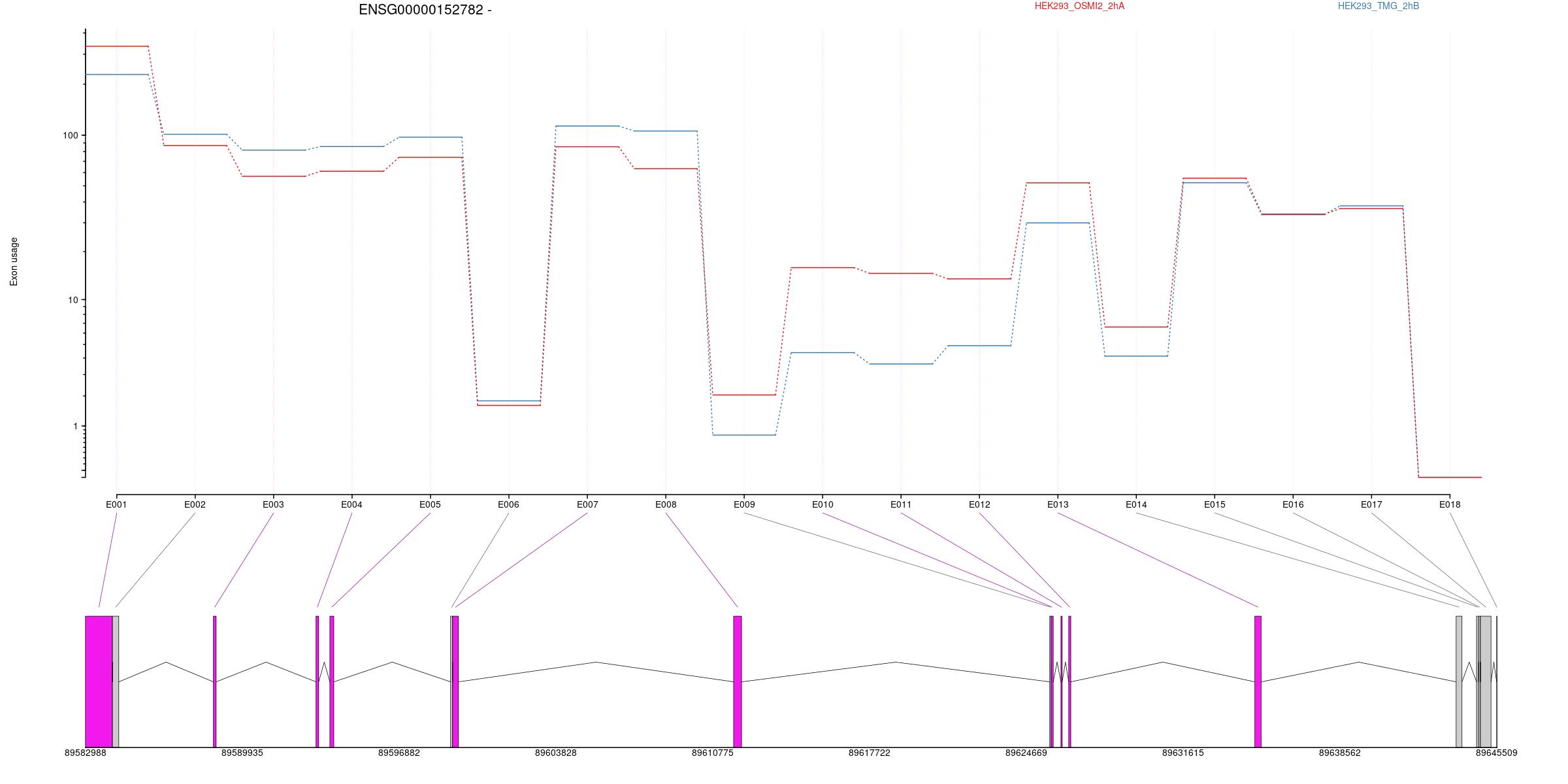Click genomic coordinate 89645509

pos(1497,753)
